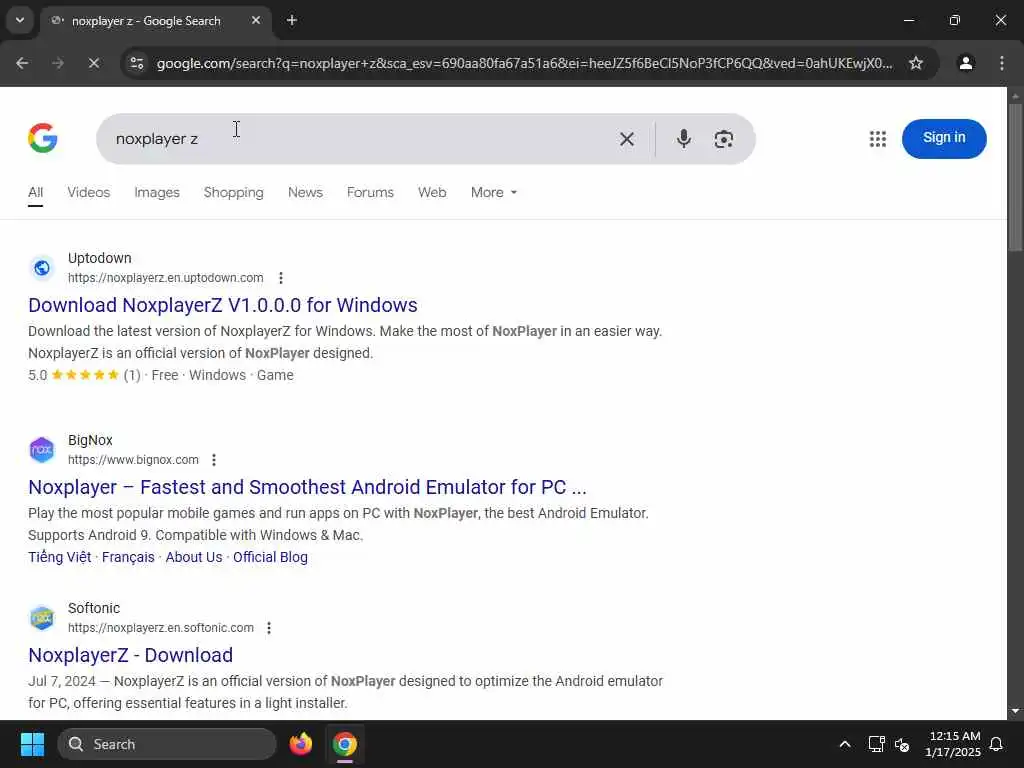Screen dimensions: 1024x768
Task: Open Chrome profile avatar menu
Action: coord(965,63)
